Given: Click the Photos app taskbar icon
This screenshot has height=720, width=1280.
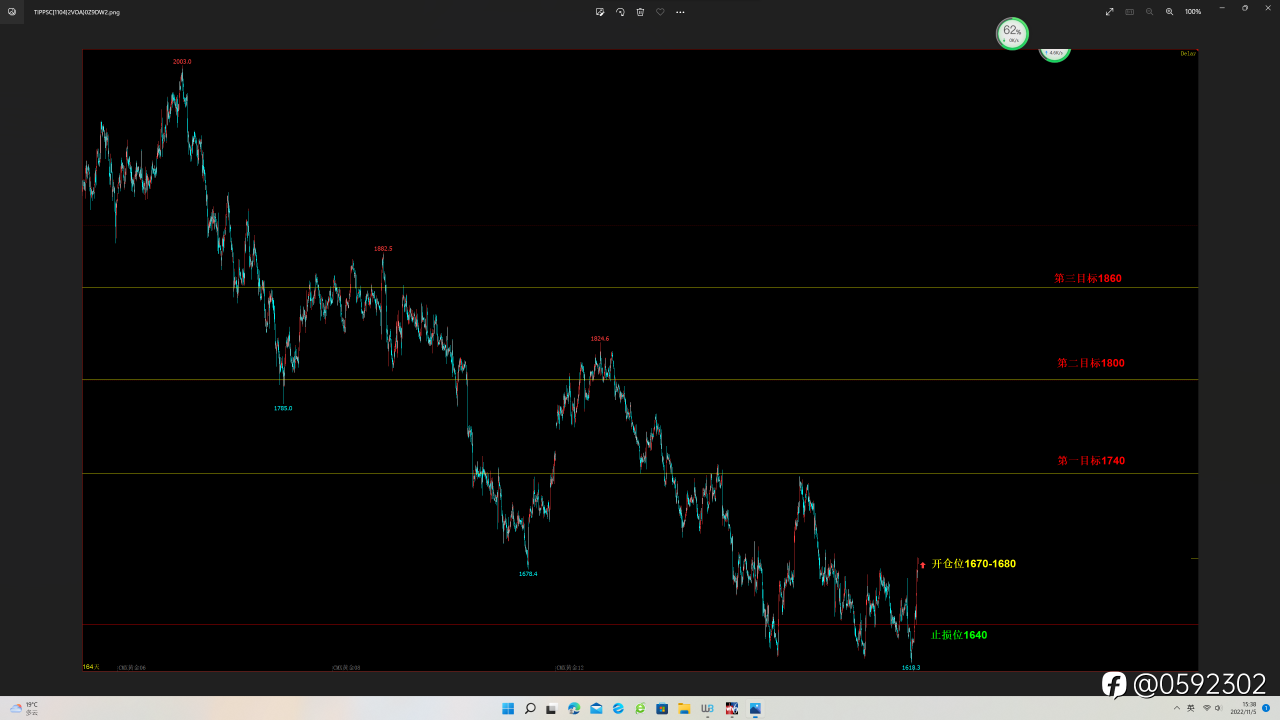Looking at the screenshot, I should 755,709.
